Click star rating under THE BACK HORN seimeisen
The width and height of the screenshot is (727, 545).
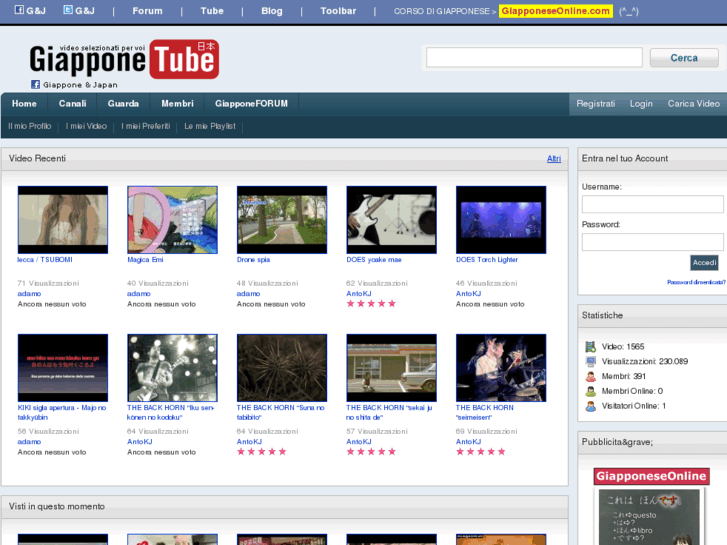[x=481, y=452]
